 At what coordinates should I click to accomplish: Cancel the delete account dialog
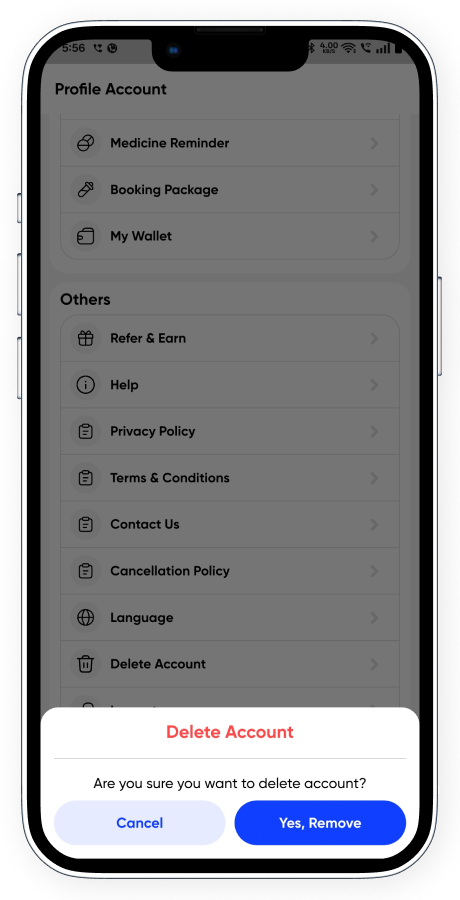coord(140,823)
